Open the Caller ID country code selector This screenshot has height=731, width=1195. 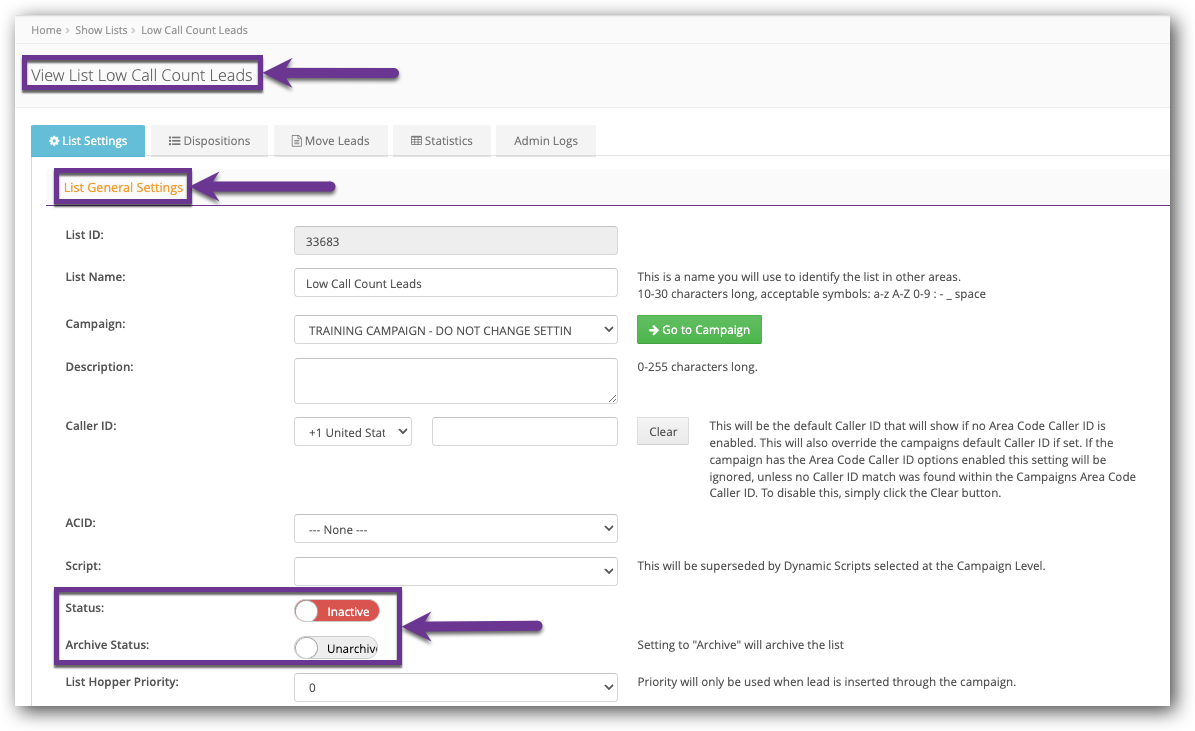352,431
